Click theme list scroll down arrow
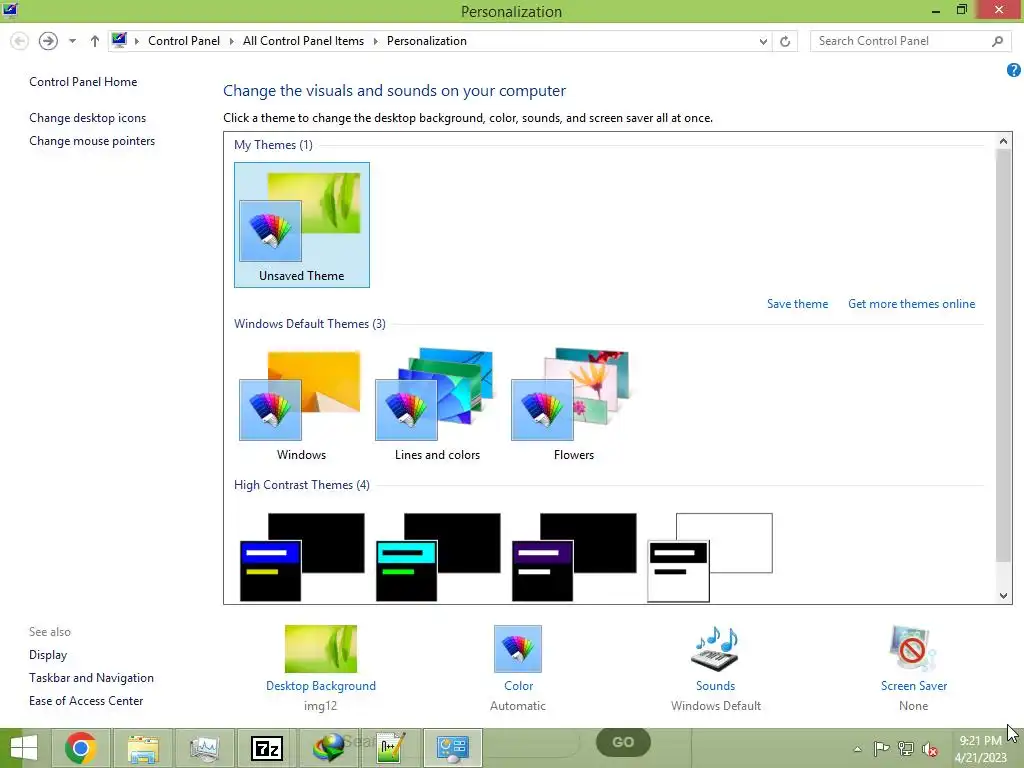1024x768 pixels. coord(1003,596)
